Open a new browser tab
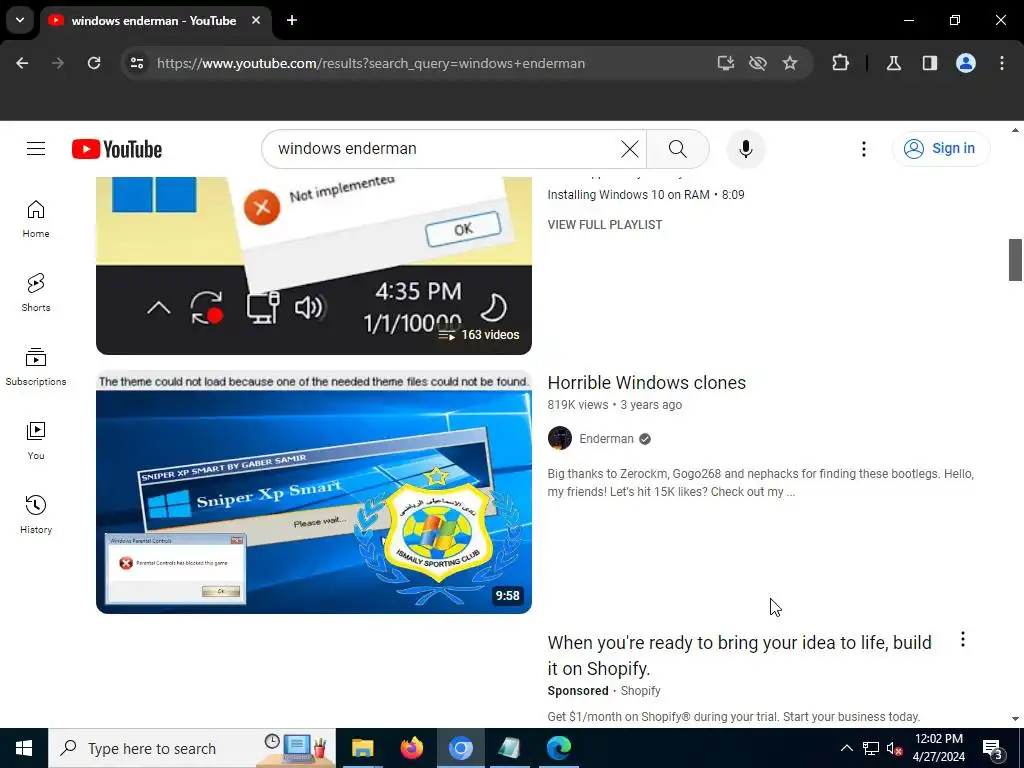 [292, 20]
